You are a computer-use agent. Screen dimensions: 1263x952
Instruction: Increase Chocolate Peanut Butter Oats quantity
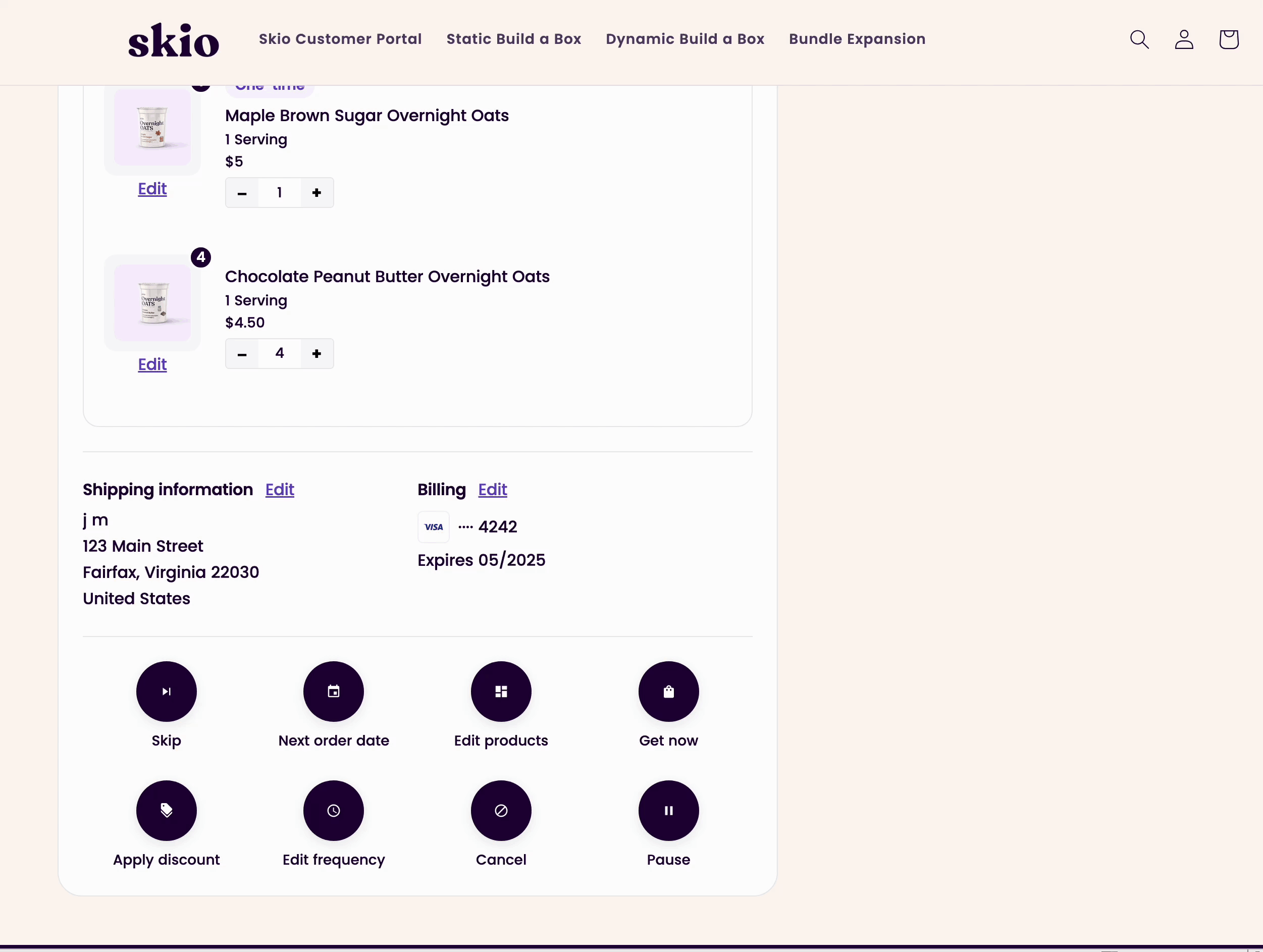[x=317, y=354]
